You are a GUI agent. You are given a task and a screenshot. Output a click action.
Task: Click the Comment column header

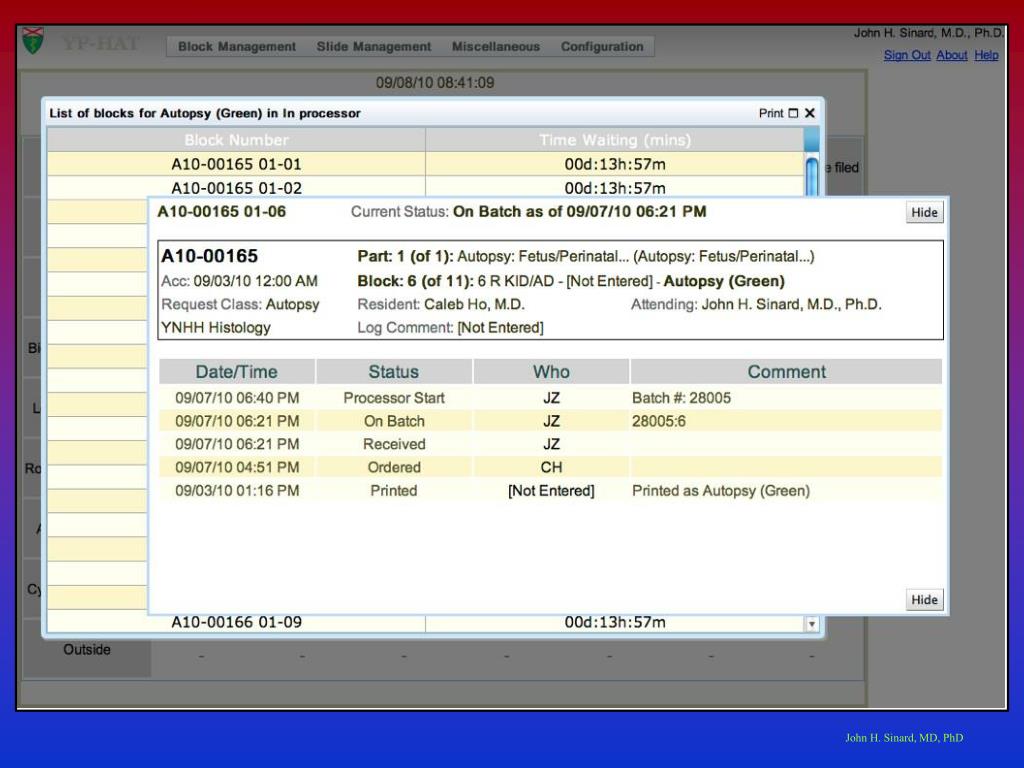click(x=786, y=372)
